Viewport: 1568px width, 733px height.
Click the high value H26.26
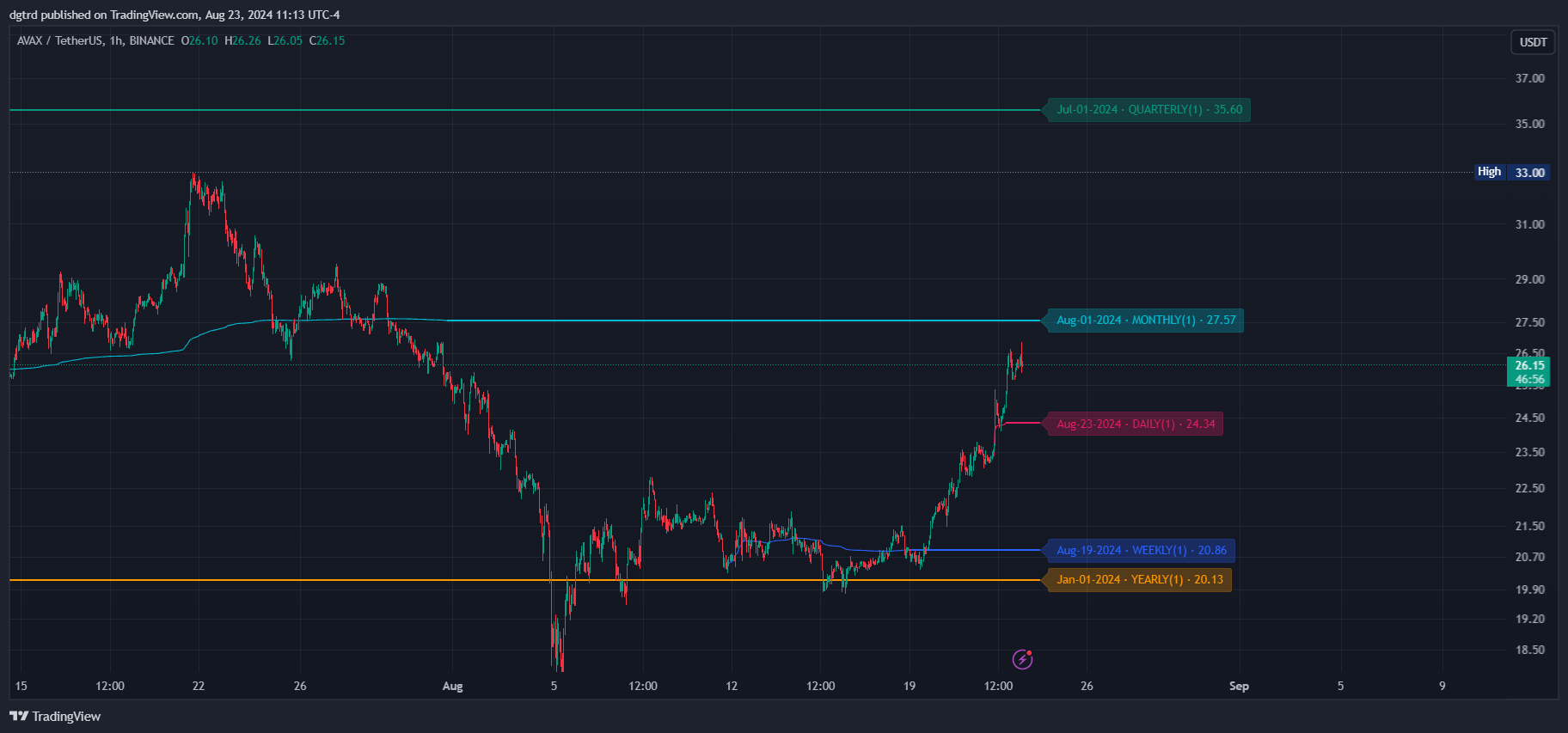pyautogui.click(x=242, y=40)
